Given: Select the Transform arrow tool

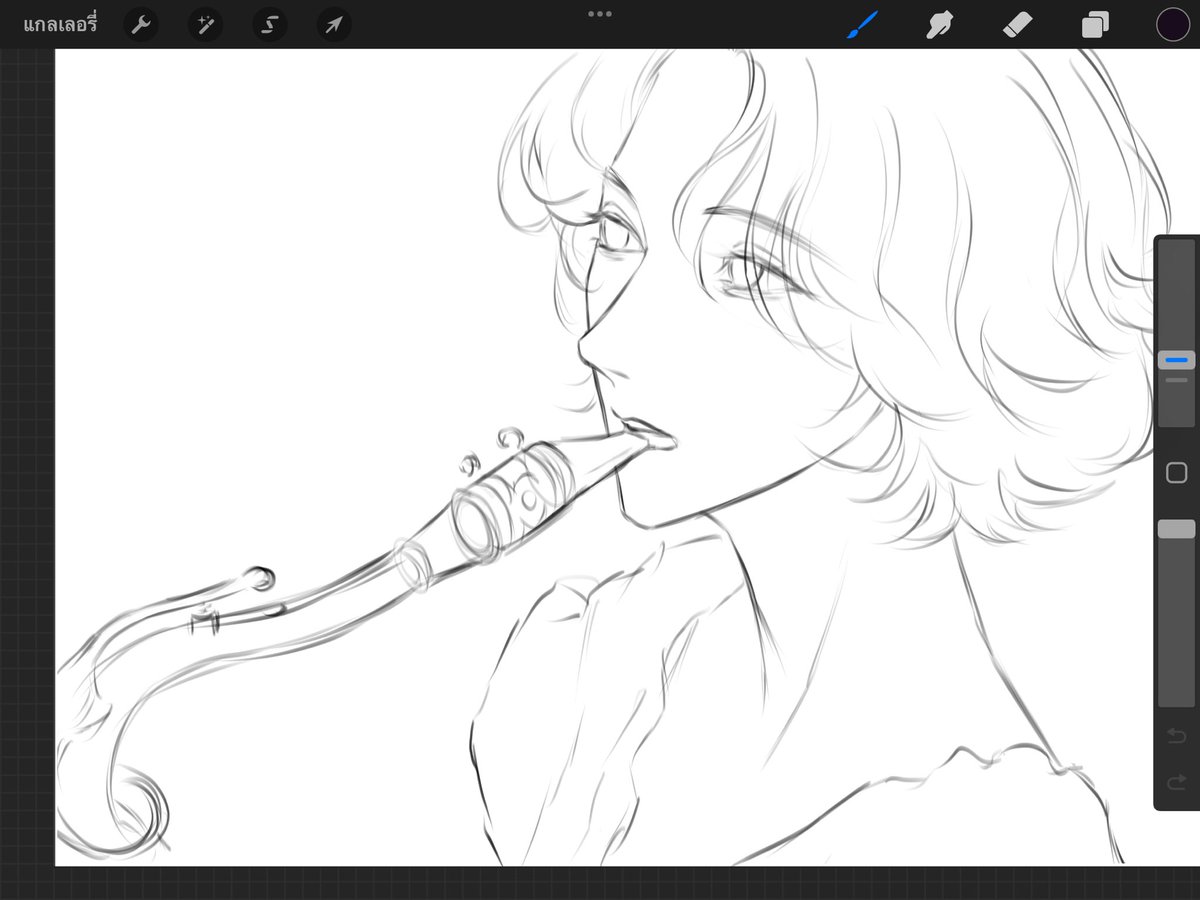Looking at the screenshot, I should pos(333,24).
